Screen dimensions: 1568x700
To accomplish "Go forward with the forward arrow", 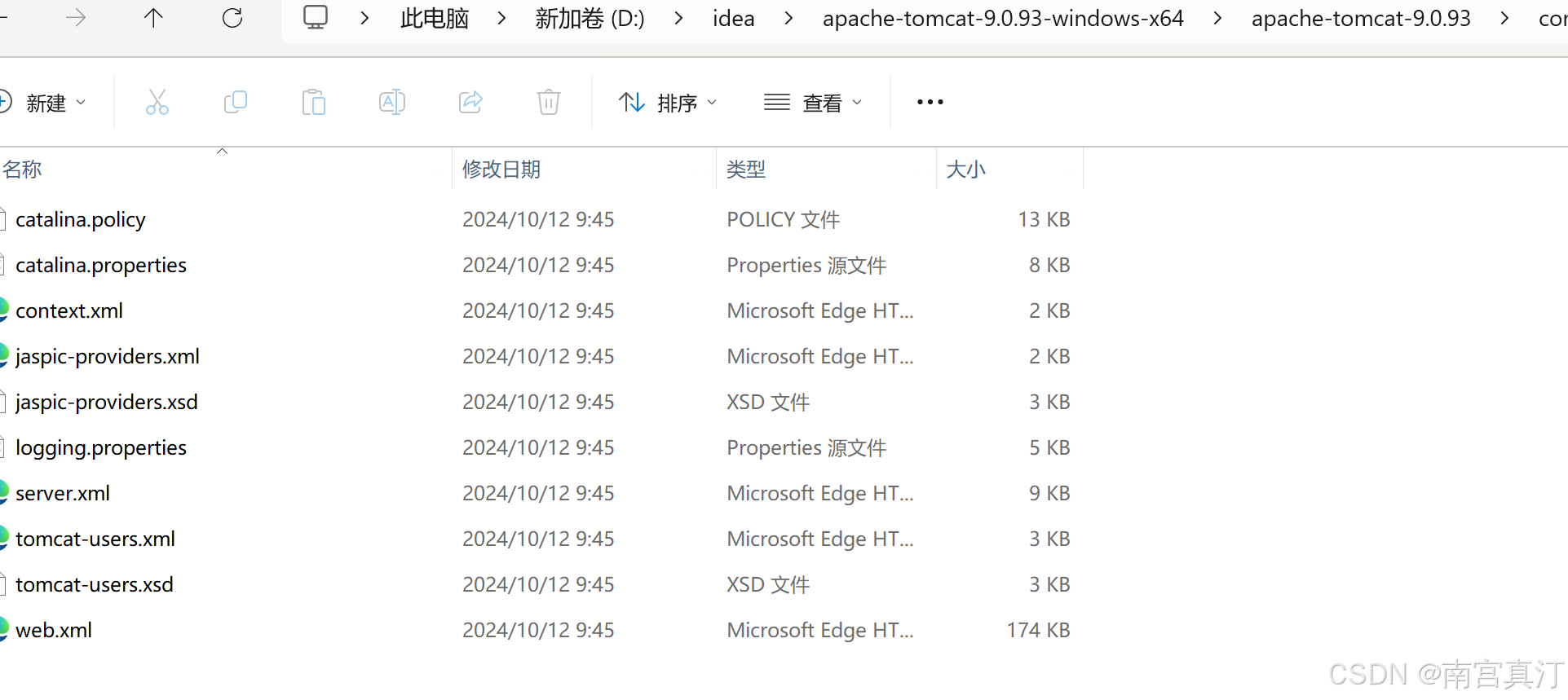I will click(76, 18).
